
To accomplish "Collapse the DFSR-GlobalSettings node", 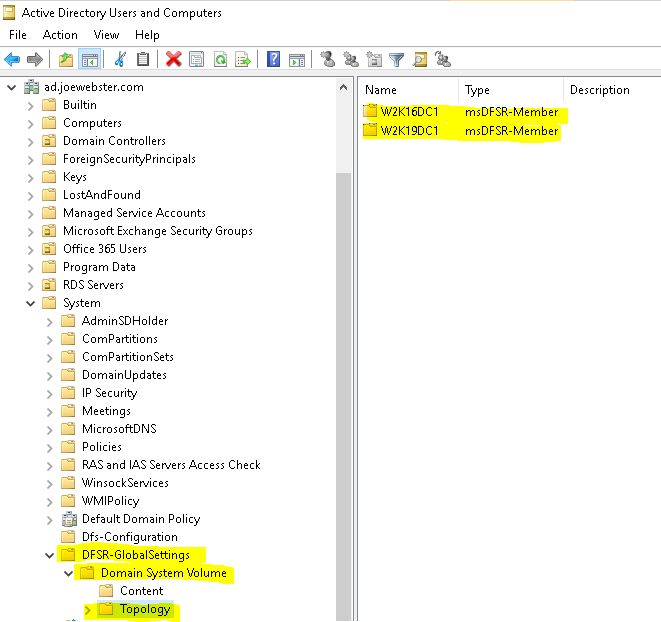I will point(49,555).
